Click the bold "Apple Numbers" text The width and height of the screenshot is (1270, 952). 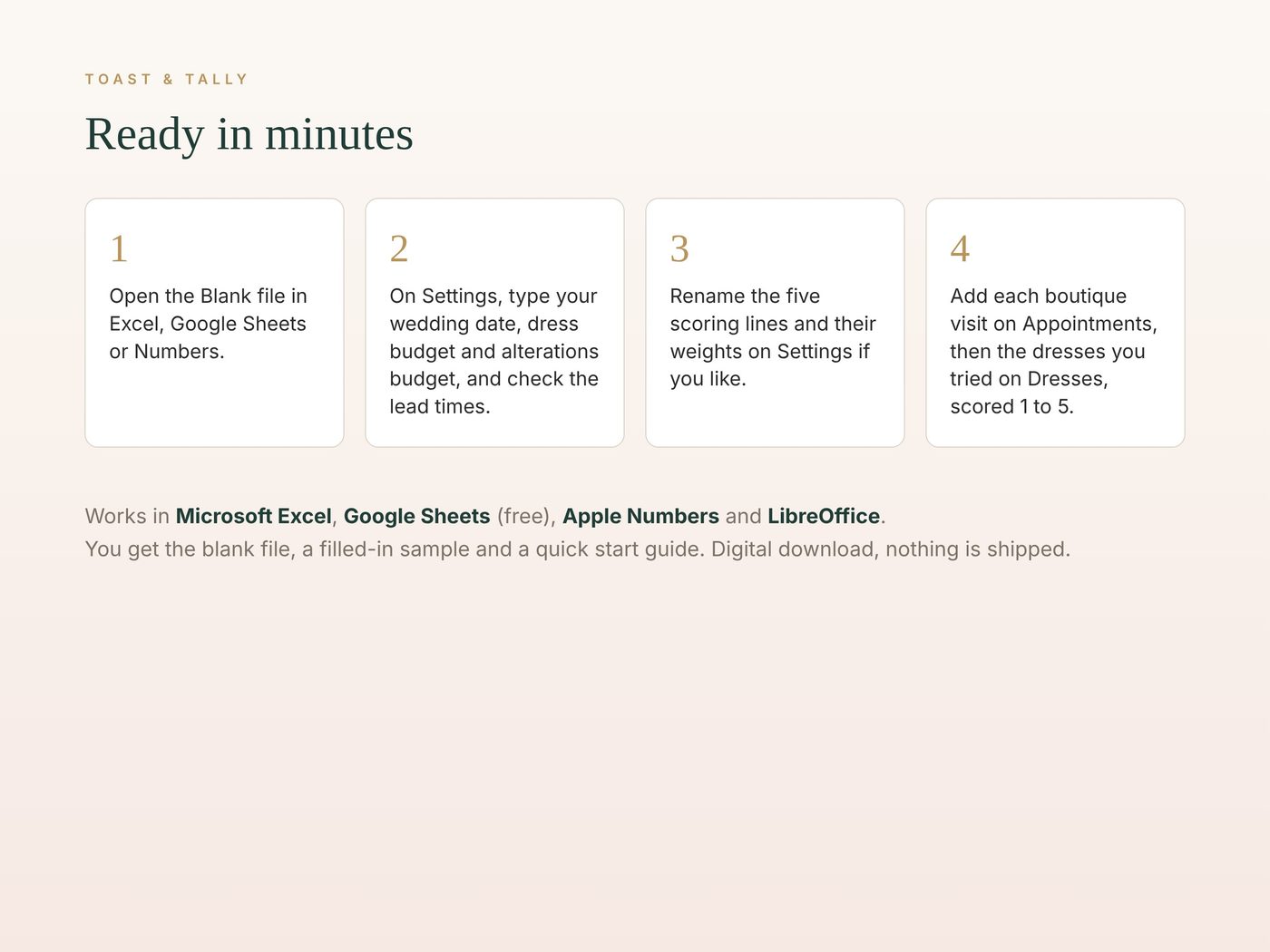point(640,516)
